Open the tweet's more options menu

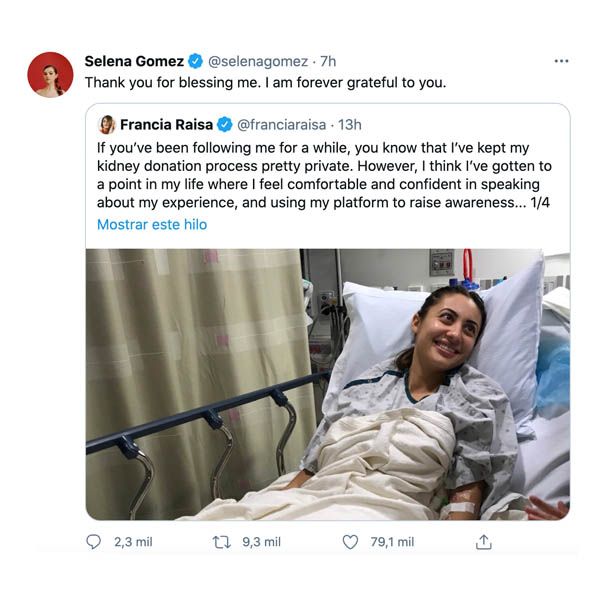coord(561,61)
